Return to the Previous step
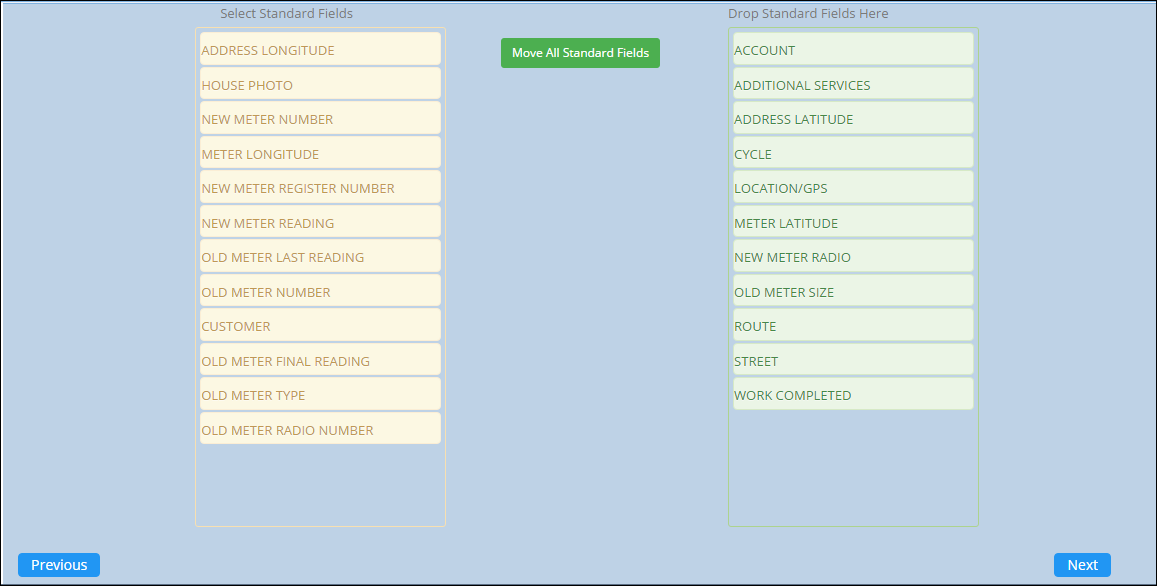 click(59, 565)
